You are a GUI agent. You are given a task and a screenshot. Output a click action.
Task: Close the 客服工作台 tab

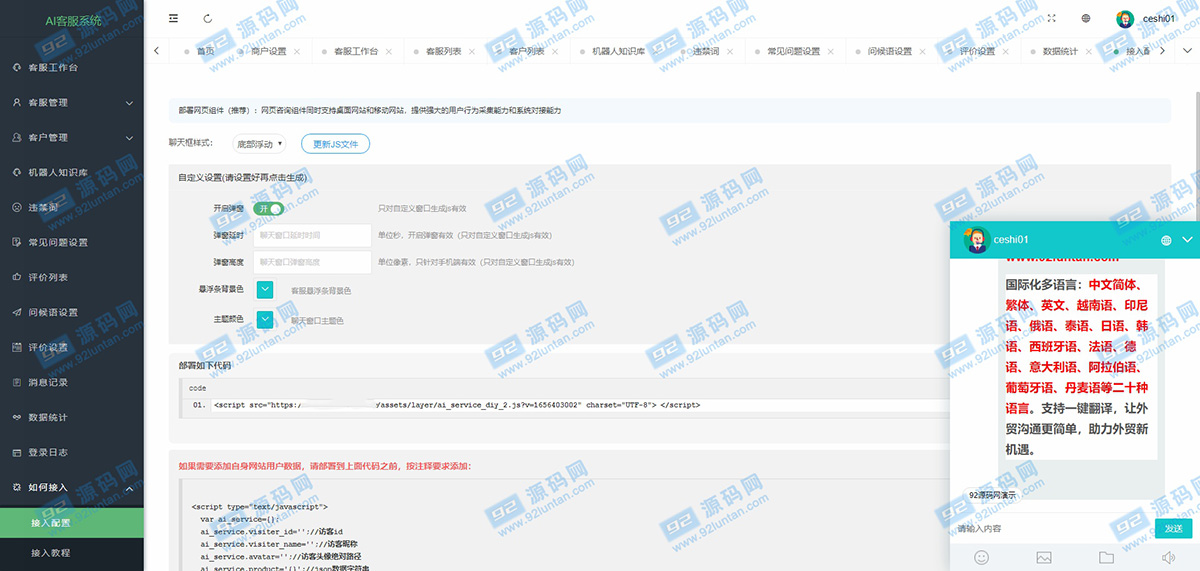coord(389,51)
